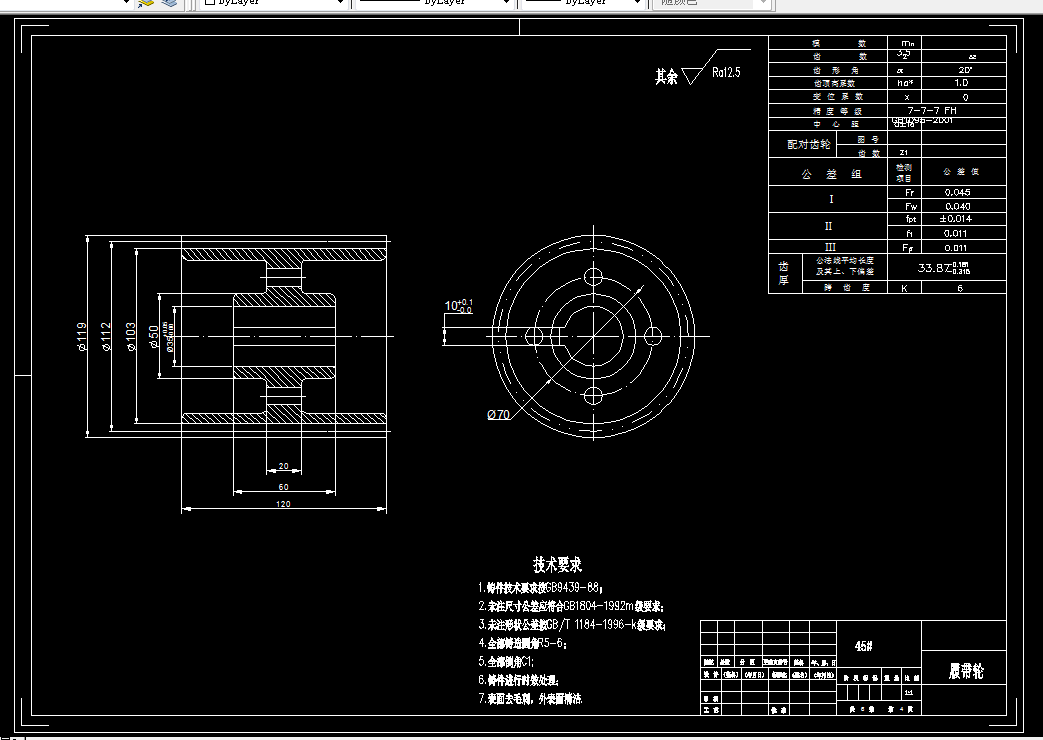Click the bottom bolt hole in circular view
The height and width of the screenshot is (740, 1043).
(593, 396)
